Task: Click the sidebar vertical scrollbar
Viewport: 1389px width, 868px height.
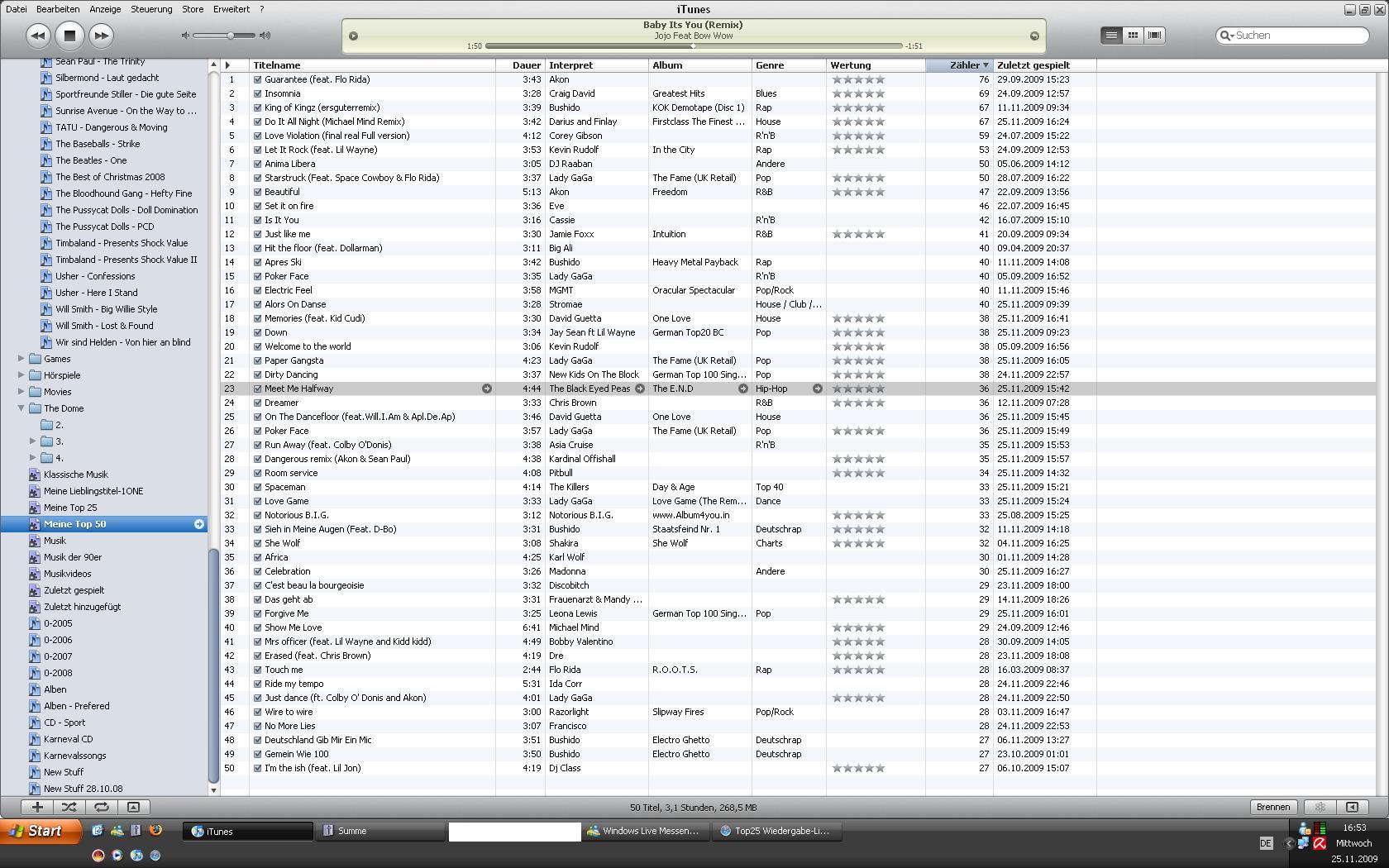Action: point(213,665)
